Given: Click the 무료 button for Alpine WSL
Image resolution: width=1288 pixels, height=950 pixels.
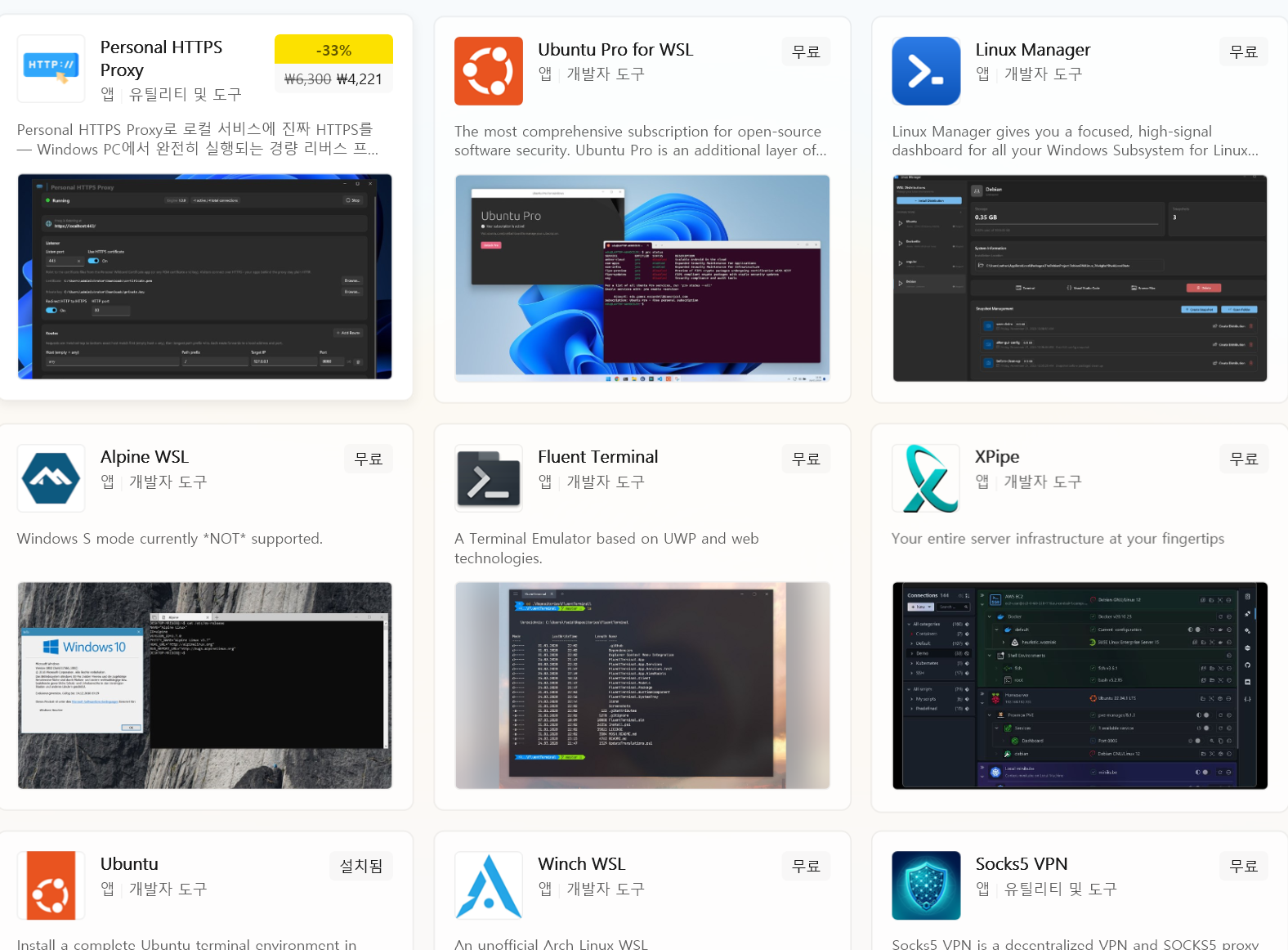Looking at the screenshot, I should pyautogui.click(x=369, y=459).
